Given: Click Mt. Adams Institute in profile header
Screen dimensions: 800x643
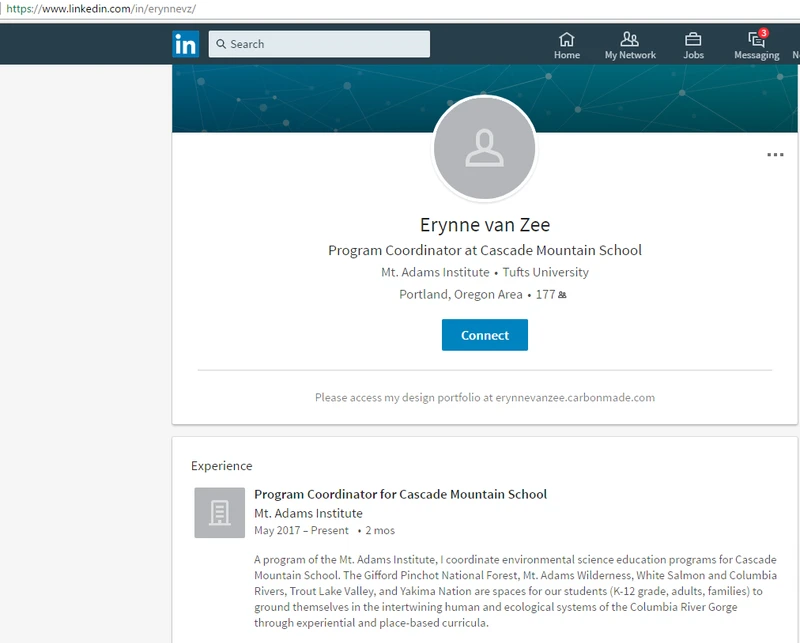Looking at the screenshot, I should coord(435,272).
